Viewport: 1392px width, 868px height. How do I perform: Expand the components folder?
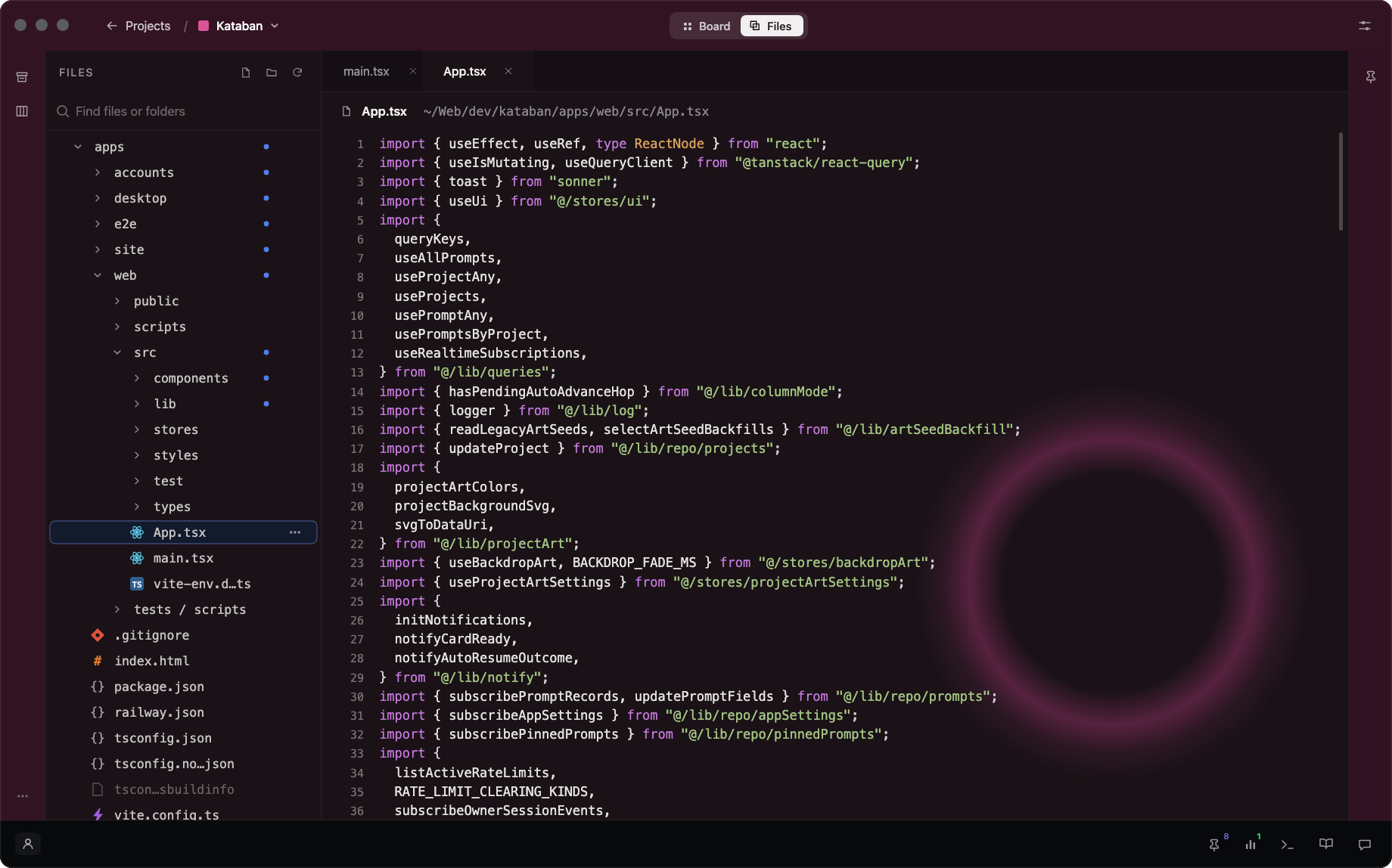[137, 378]
